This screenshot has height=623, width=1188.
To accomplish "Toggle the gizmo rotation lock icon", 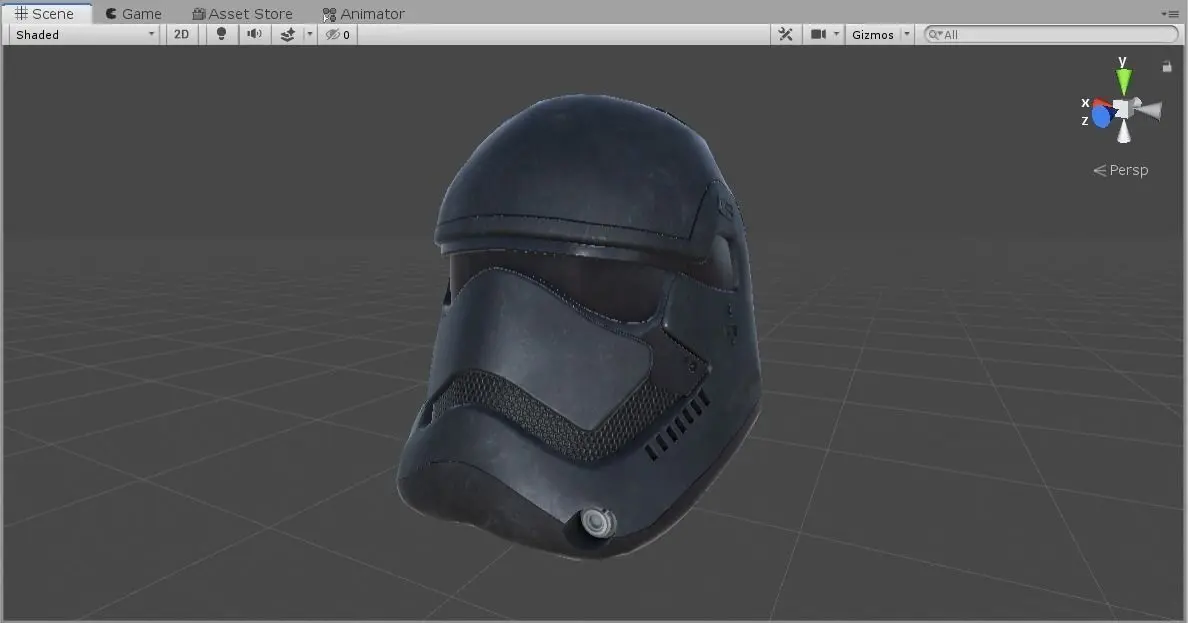I will pos(1167,67).
